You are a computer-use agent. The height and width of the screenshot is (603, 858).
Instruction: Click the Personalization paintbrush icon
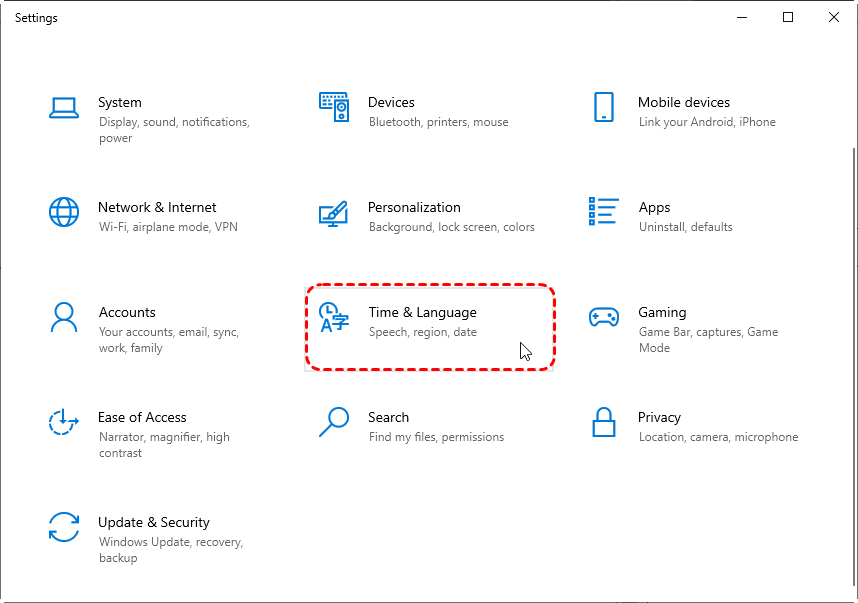coord(334,212)
